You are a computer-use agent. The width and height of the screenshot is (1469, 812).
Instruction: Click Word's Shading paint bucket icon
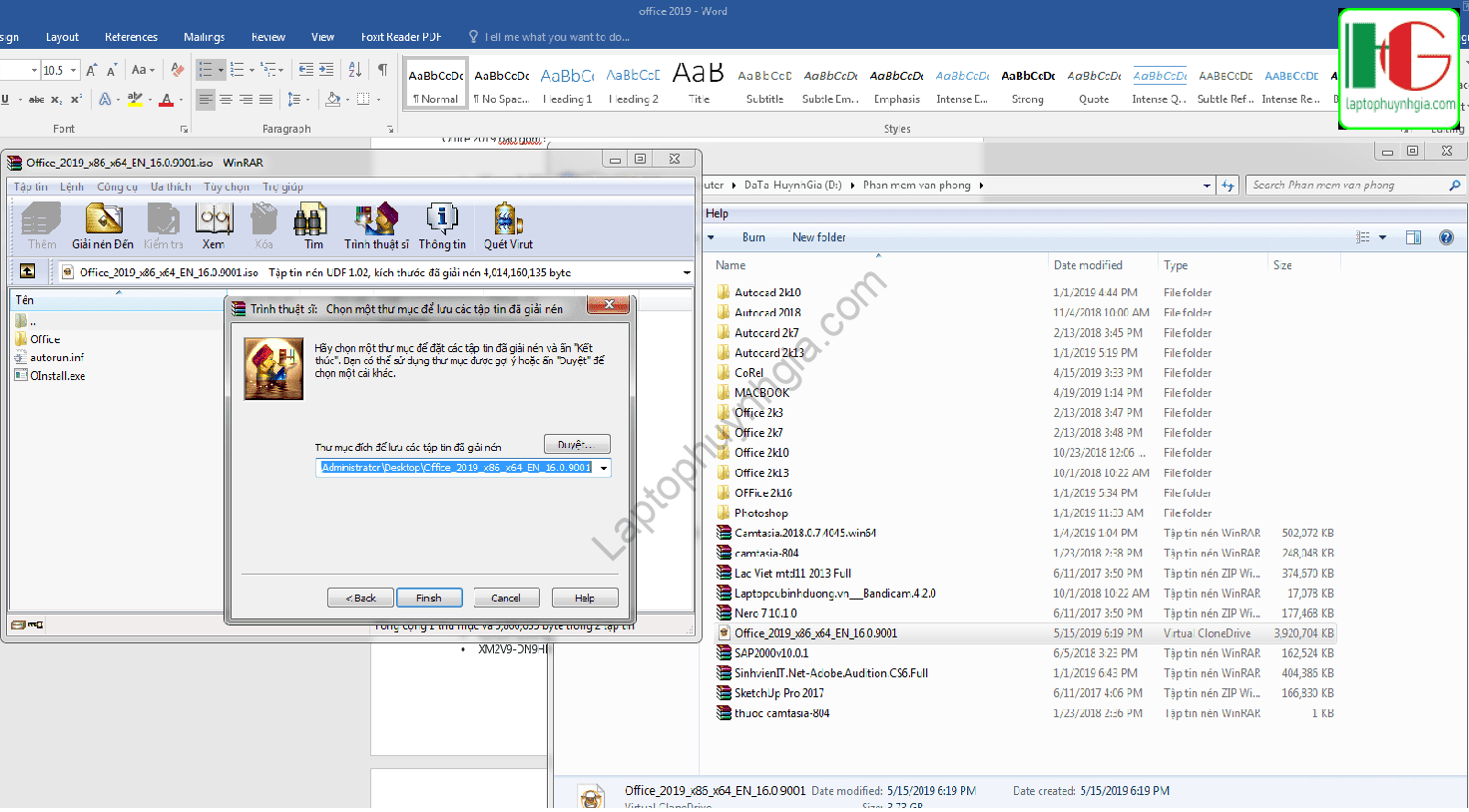(332, 100)
